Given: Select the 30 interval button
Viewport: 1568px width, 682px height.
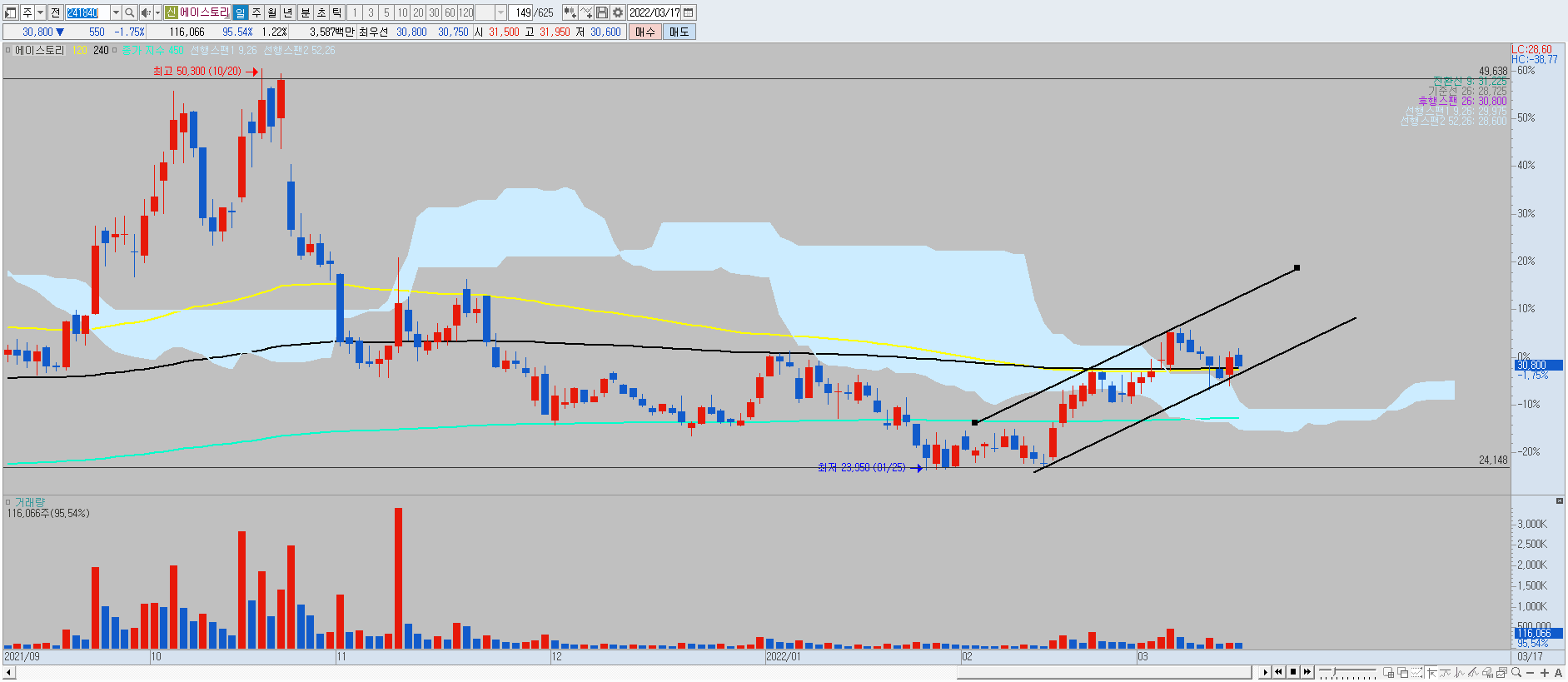Looking at the screenshot, I should tap(434, 12).
